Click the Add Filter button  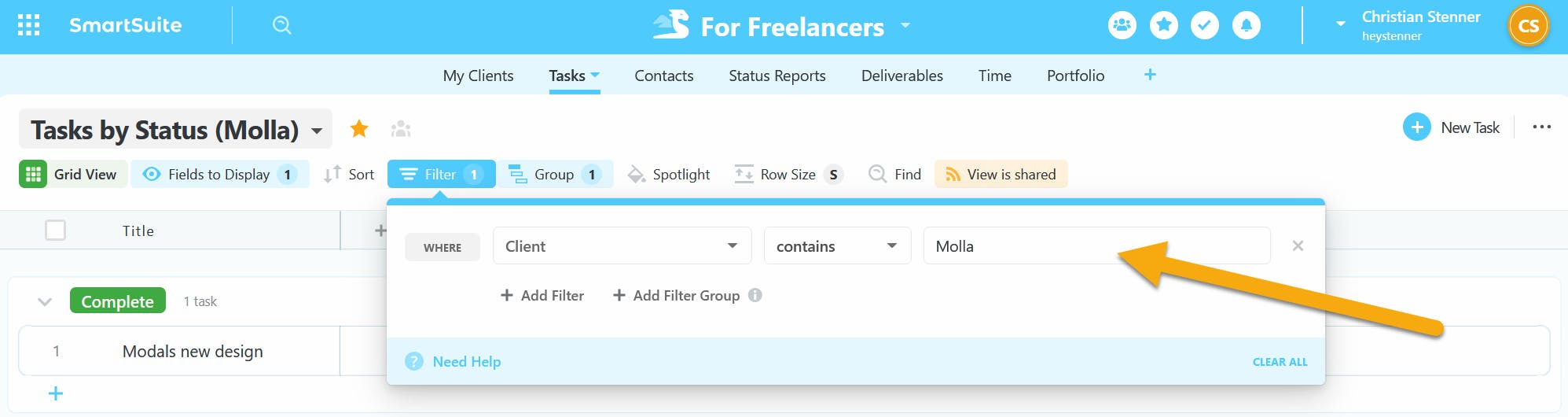(x=542, y=295)
